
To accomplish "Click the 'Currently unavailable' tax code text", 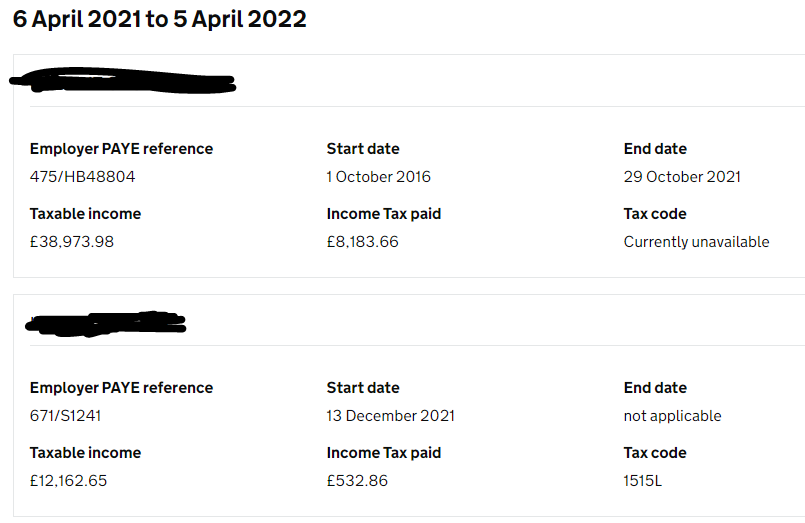I will 696,242.
